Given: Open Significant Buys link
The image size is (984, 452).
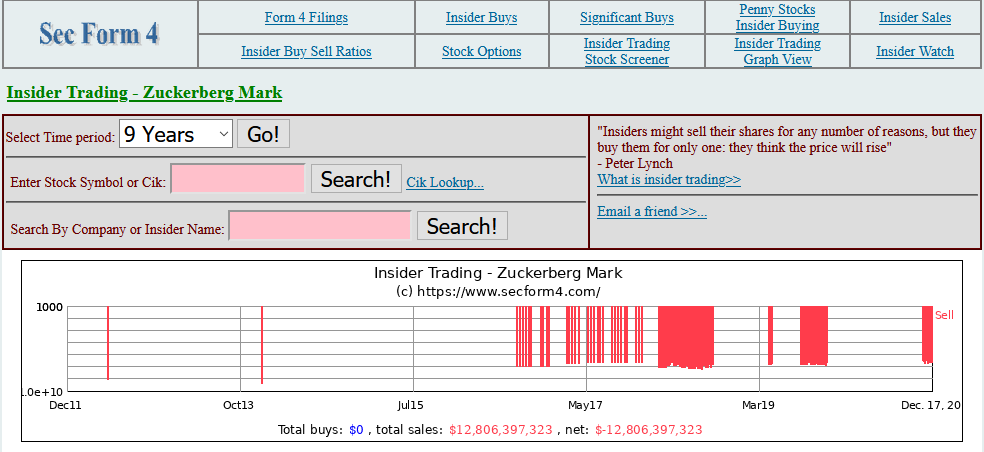Looking at the screenshot, I should [x=627, y=18].
